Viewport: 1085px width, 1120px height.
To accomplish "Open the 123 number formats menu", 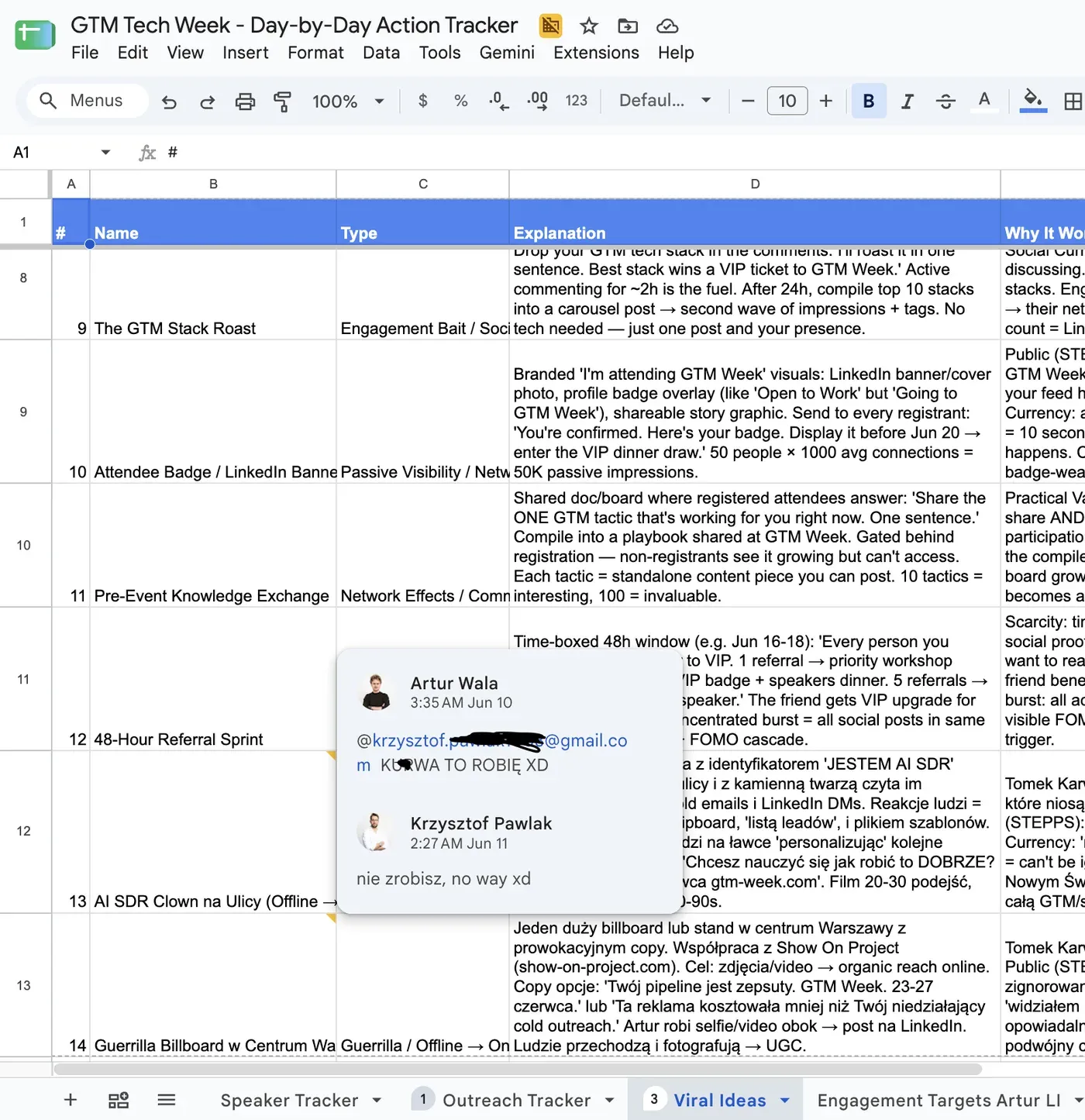I will [577, 101].
